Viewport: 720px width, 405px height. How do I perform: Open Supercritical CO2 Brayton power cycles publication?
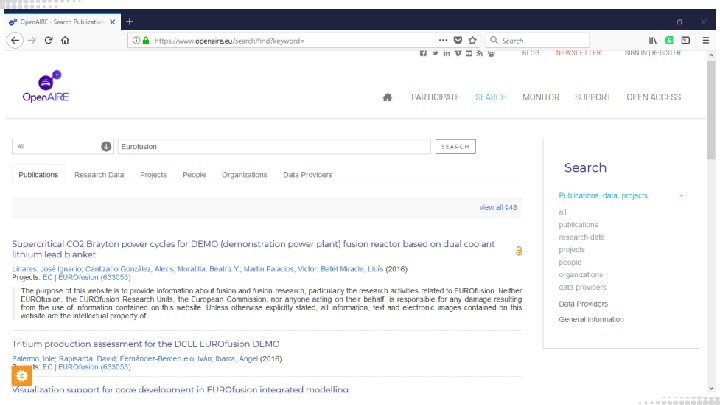point(253,249)
